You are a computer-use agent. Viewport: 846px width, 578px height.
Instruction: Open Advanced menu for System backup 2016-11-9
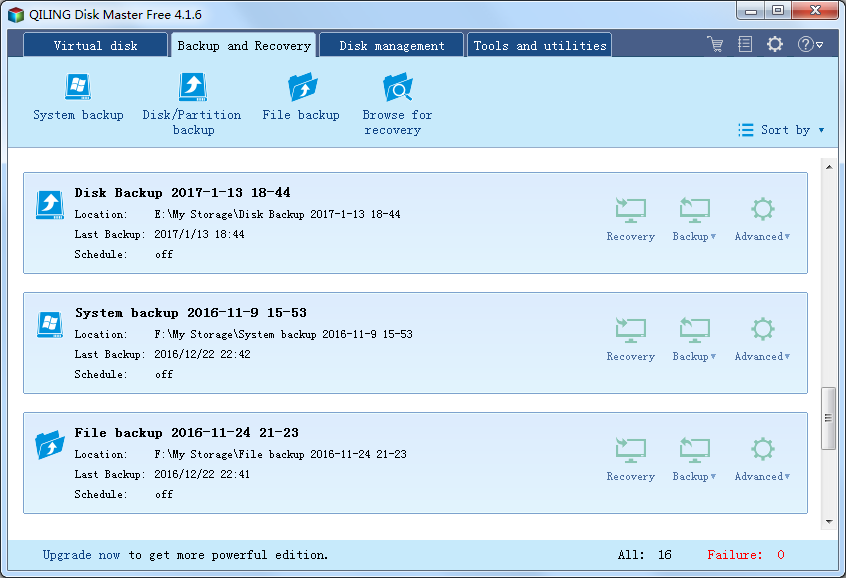[762, 339]
